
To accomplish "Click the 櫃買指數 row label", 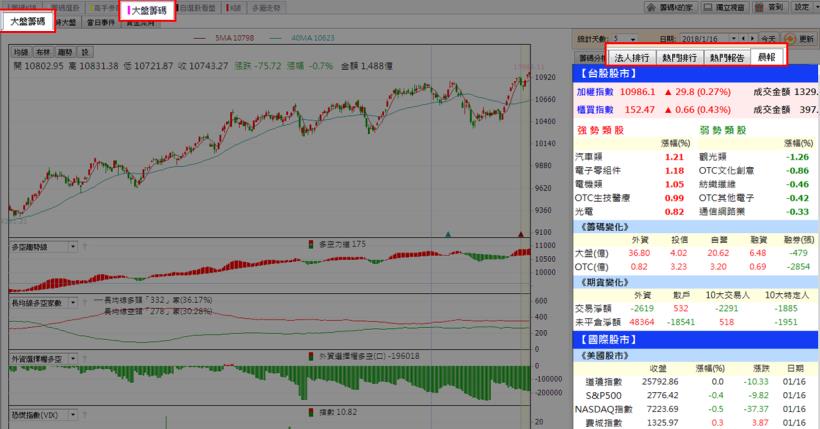I will pos(595,110).
